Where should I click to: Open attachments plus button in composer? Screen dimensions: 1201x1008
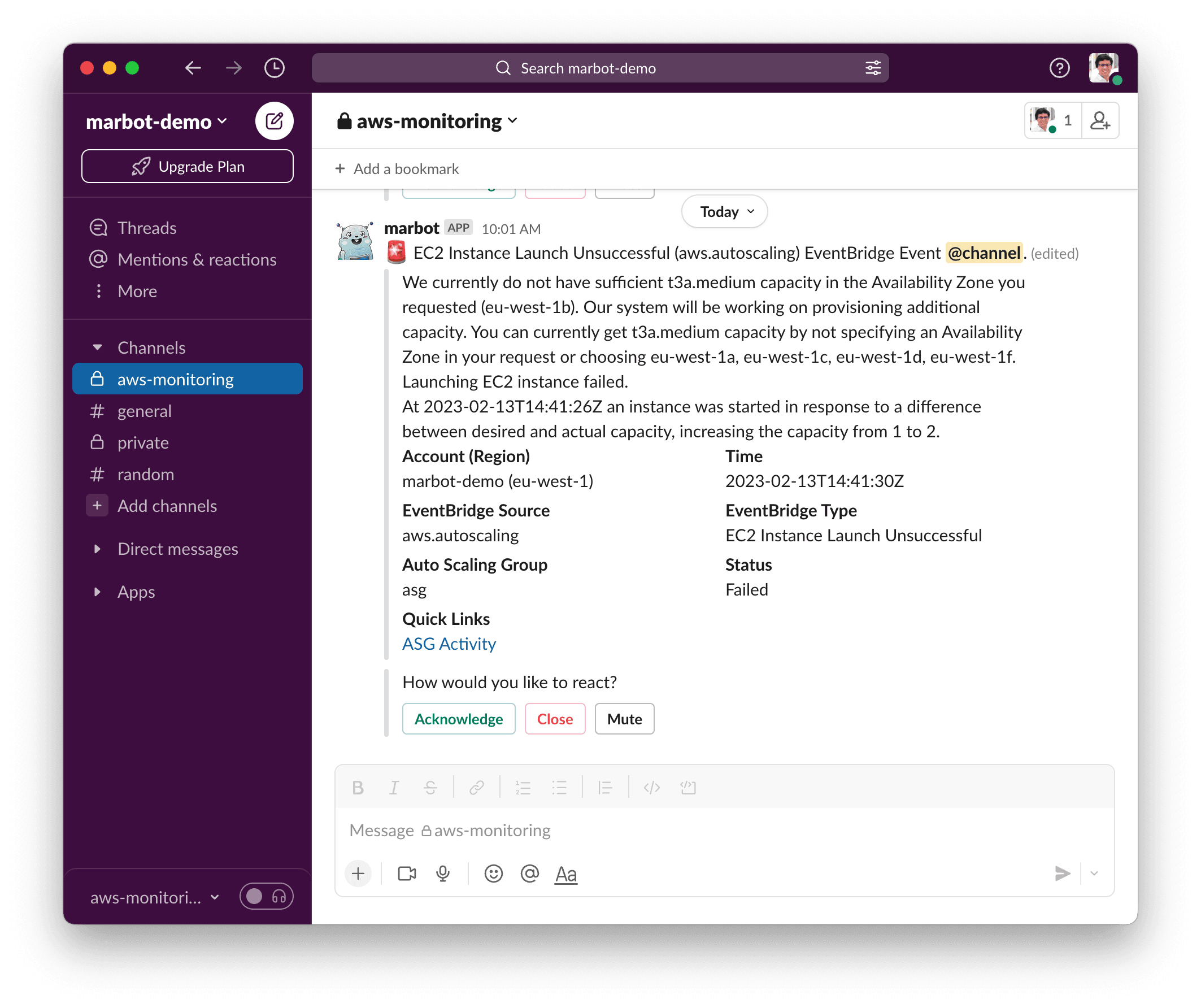(x=358, y=874)
